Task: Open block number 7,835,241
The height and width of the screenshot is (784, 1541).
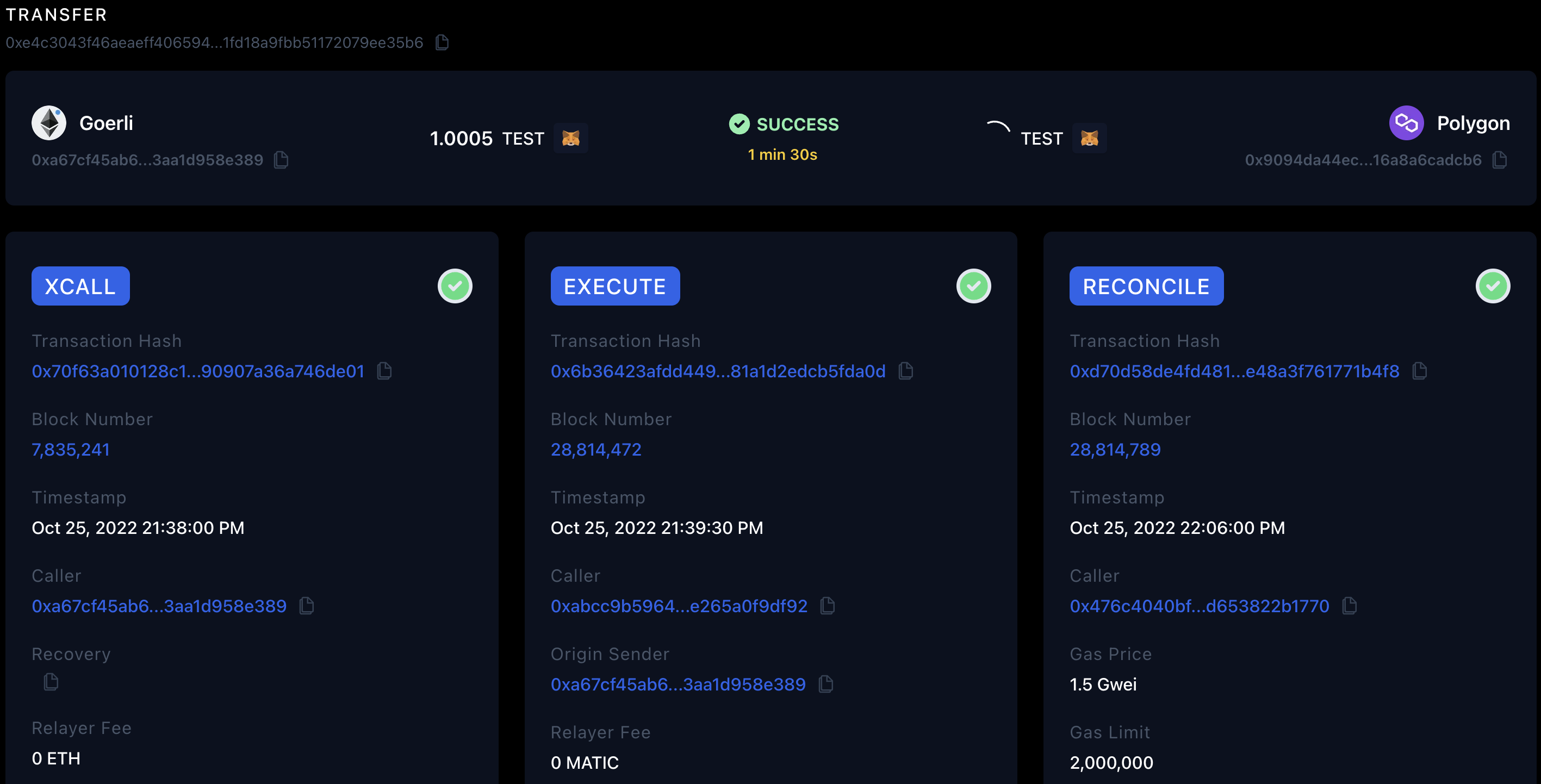Action: click(x=71, y=449)
